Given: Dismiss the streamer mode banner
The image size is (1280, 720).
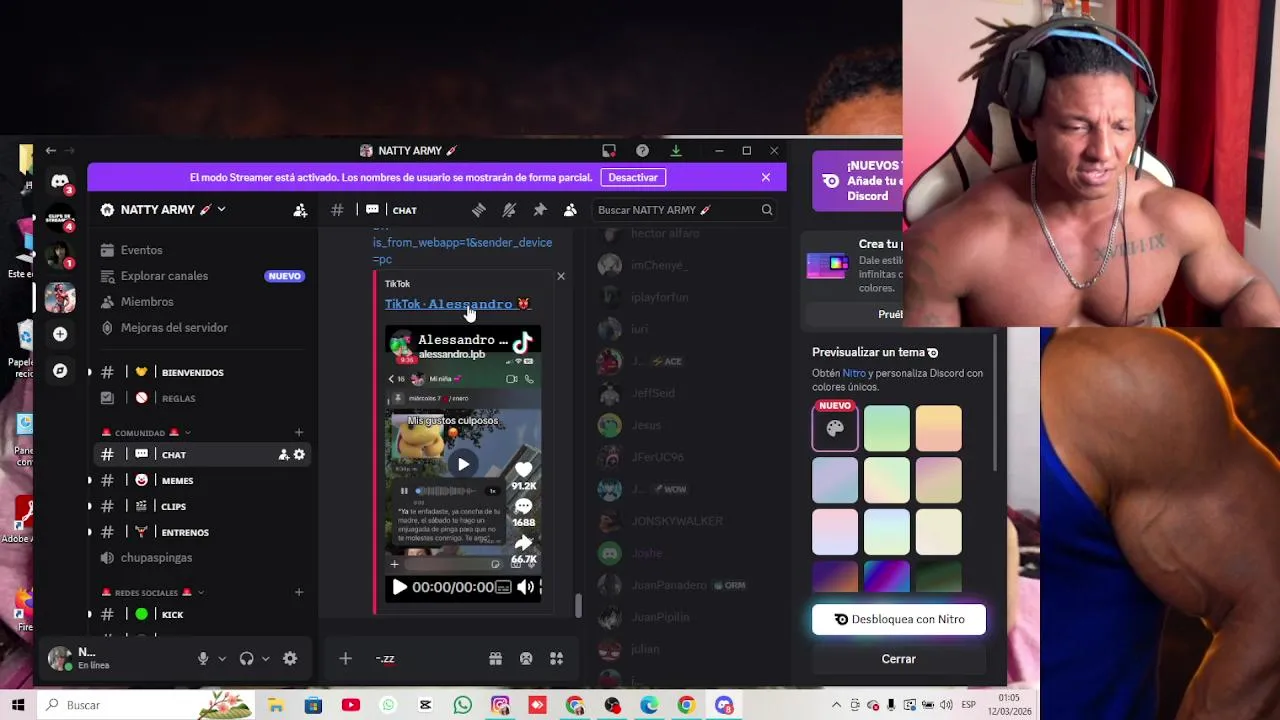Looking at the screenshot, I should [x=766, y=178].
